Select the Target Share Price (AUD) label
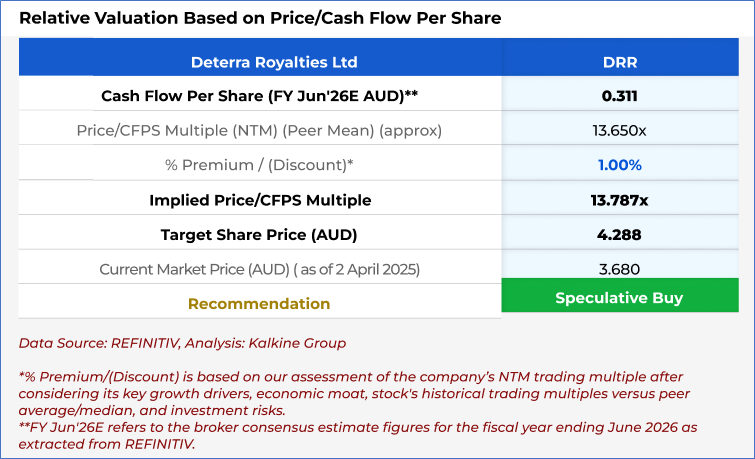Image resolution: width=755 pixels, height=459 pixels. click(x=259, y=235)
